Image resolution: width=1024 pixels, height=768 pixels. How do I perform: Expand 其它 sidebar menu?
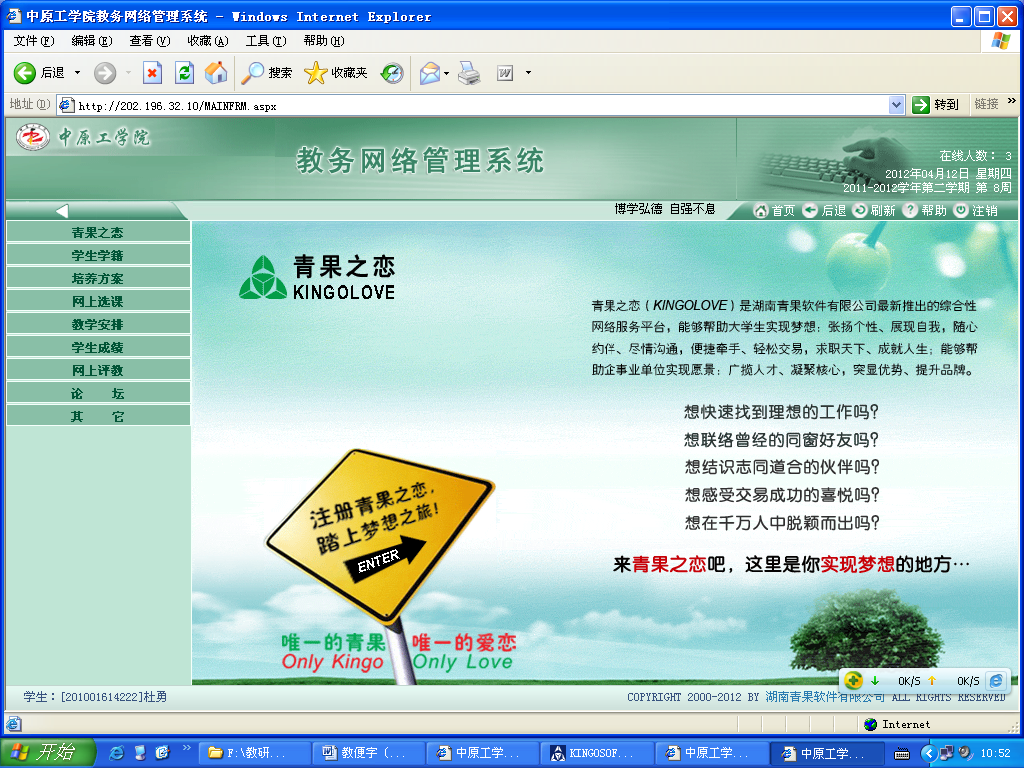click(98, 415)
